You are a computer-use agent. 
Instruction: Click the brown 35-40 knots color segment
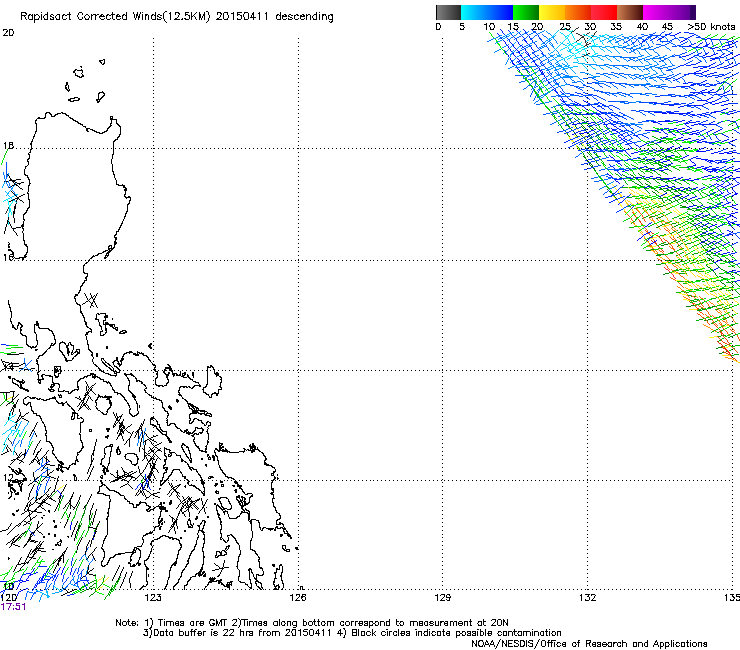(630, 12)
